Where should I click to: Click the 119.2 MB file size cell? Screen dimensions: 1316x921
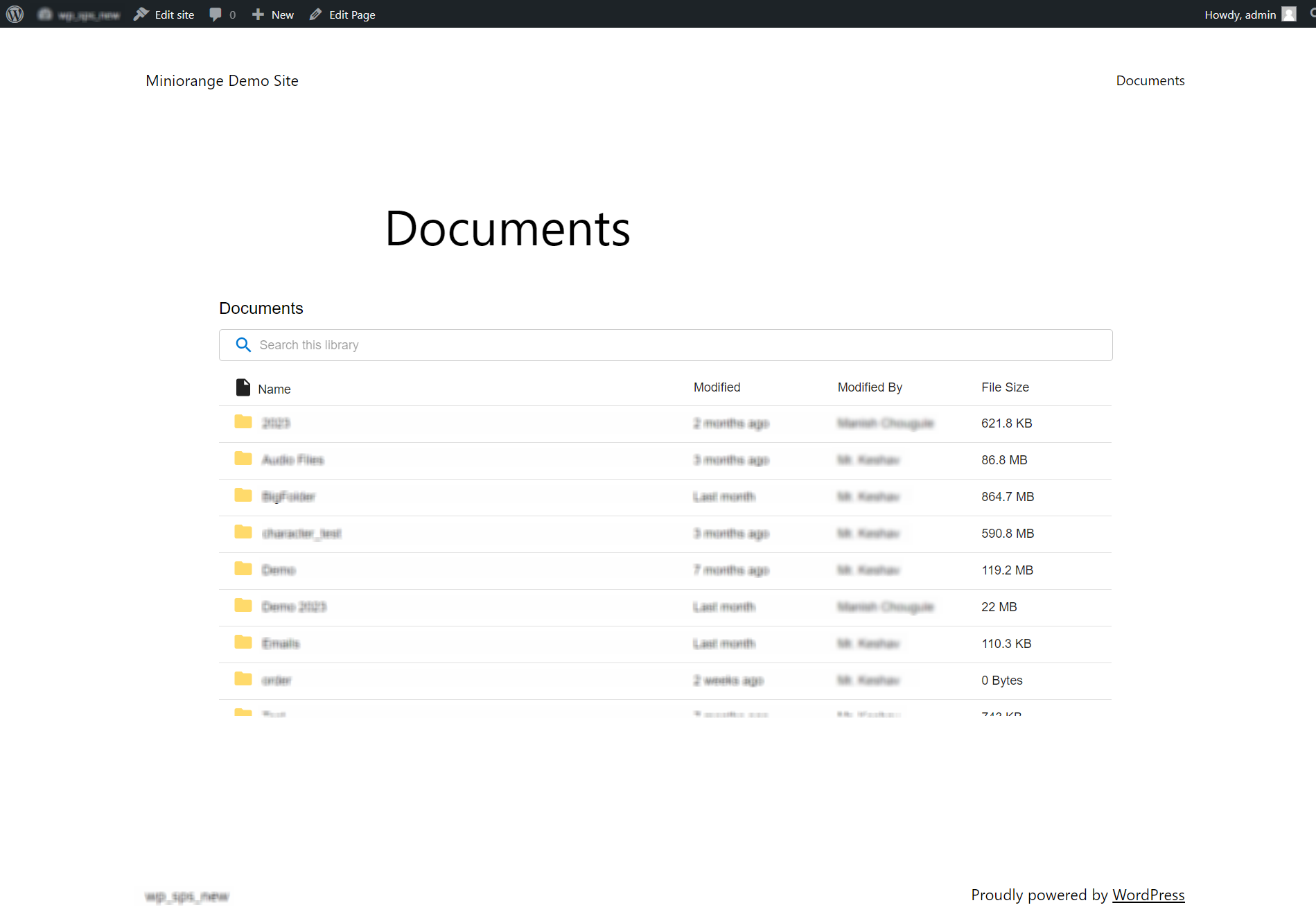pos(1007,570)
